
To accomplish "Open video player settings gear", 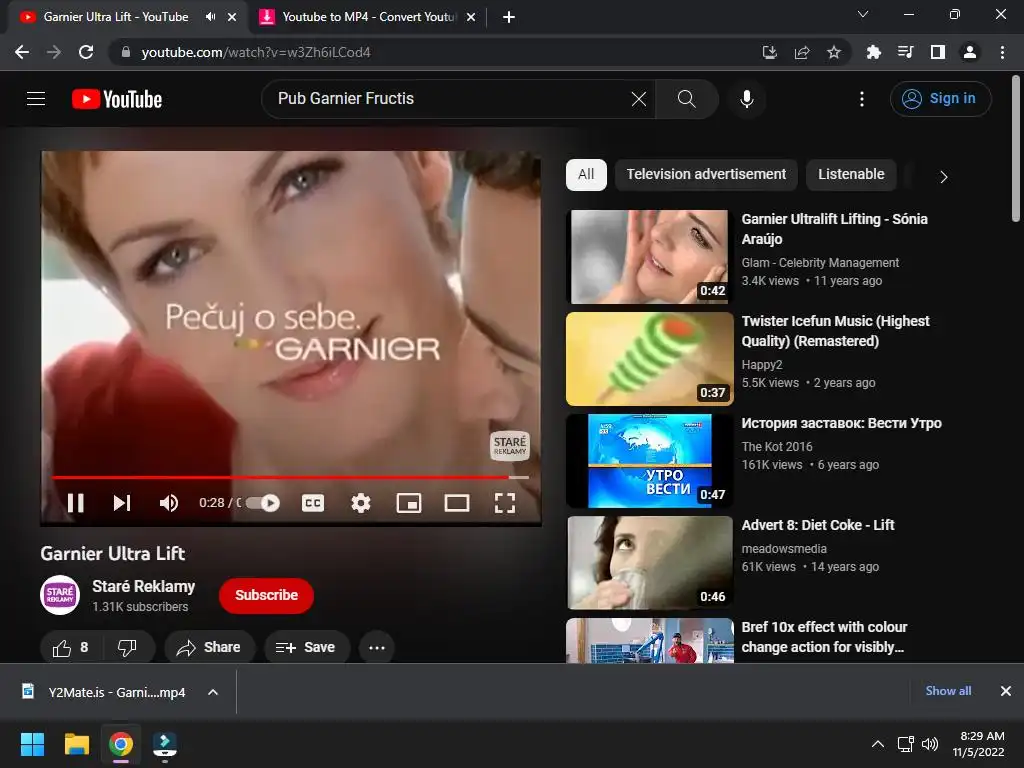I will [360, 502].
